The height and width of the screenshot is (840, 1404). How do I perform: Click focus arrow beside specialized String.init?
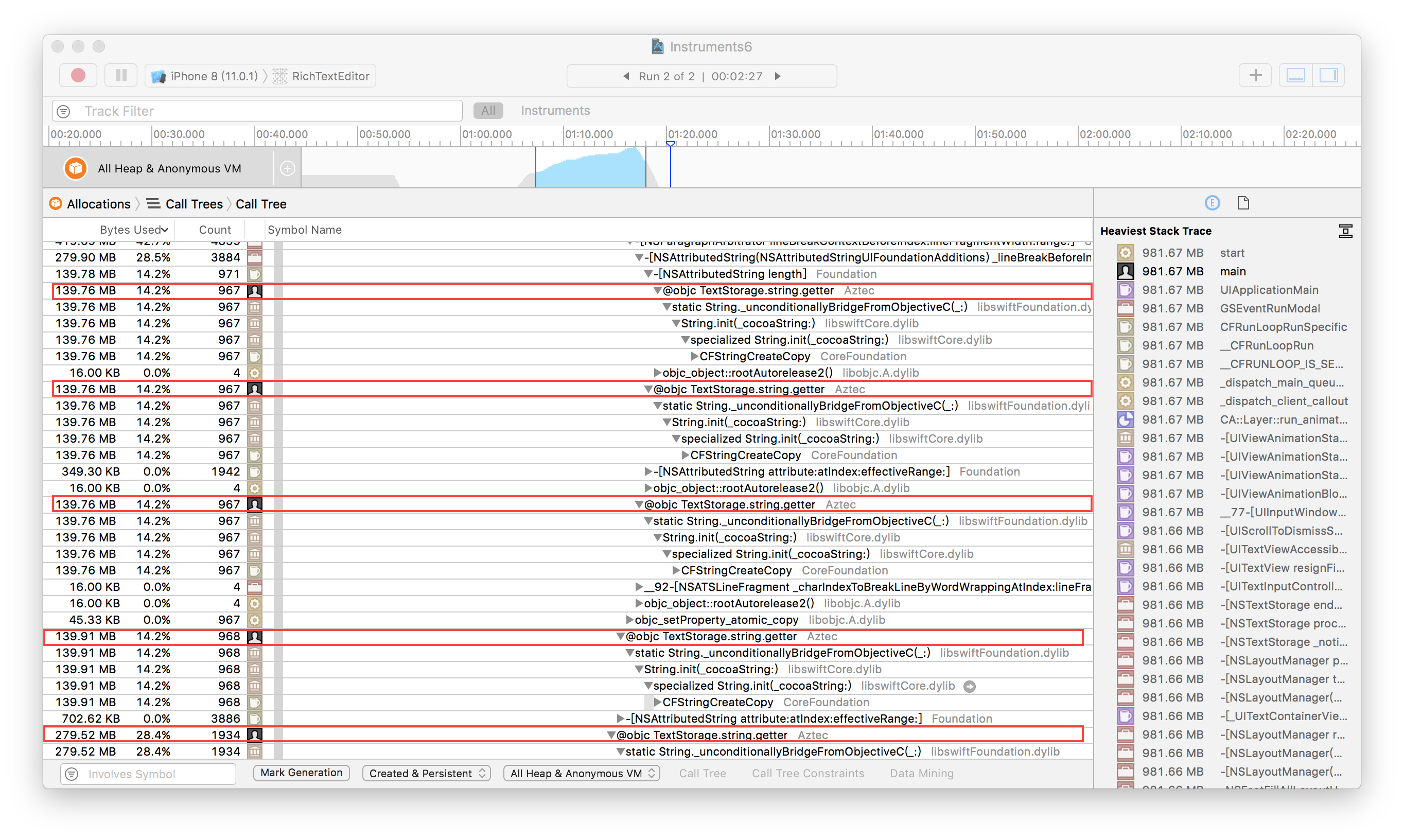point(970,687)
